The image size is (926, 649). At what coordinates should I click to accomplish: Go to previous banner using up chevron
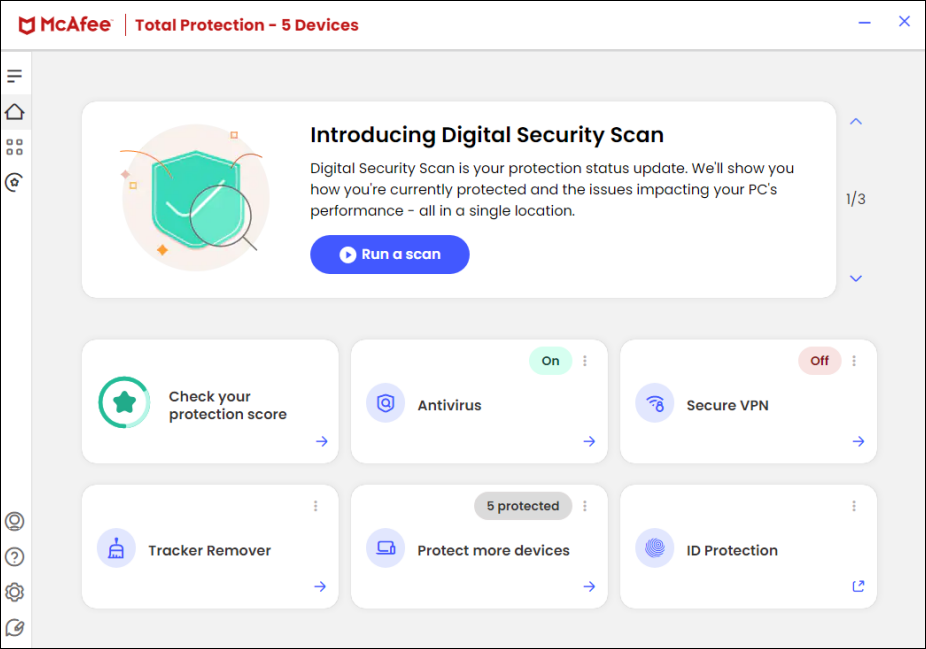[x=855, y=120]
